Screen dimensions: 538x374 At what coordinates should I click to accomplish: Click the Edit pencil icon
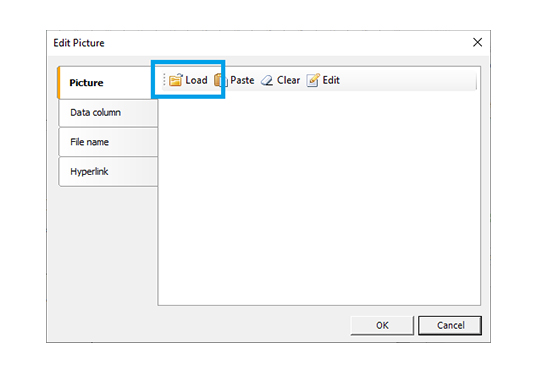click(x=313, y=80)
